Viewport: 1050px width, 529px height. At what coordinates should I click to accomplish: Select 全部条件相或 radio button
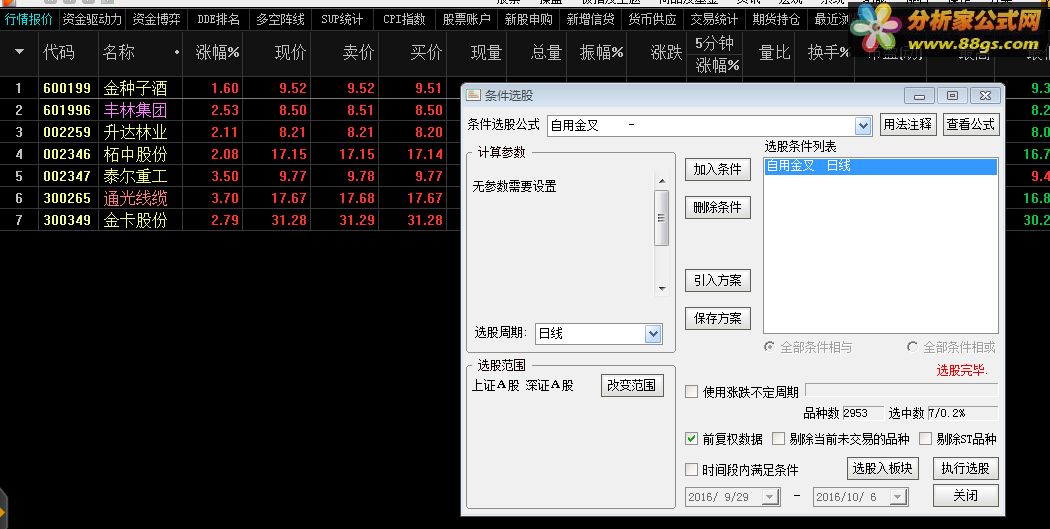[912, 347]
